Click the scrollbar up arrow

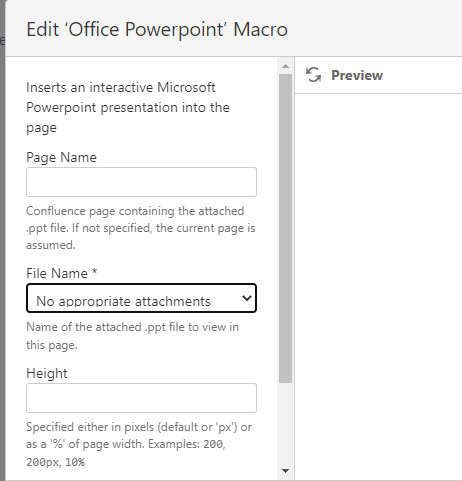click(x=285, y=66)
